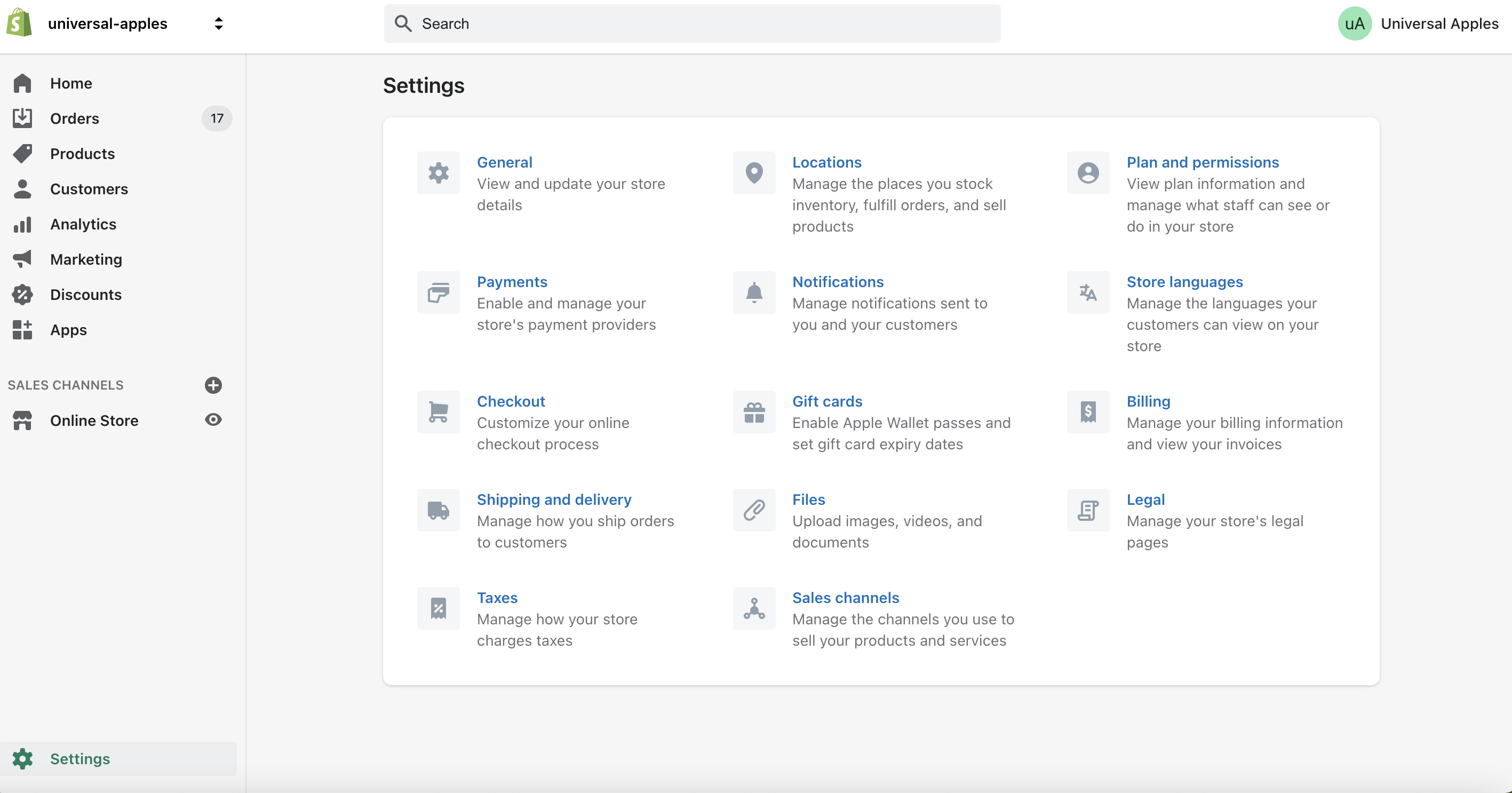
Task: Click the Settings gear icon in sidebar
Action: pos(22,759)
